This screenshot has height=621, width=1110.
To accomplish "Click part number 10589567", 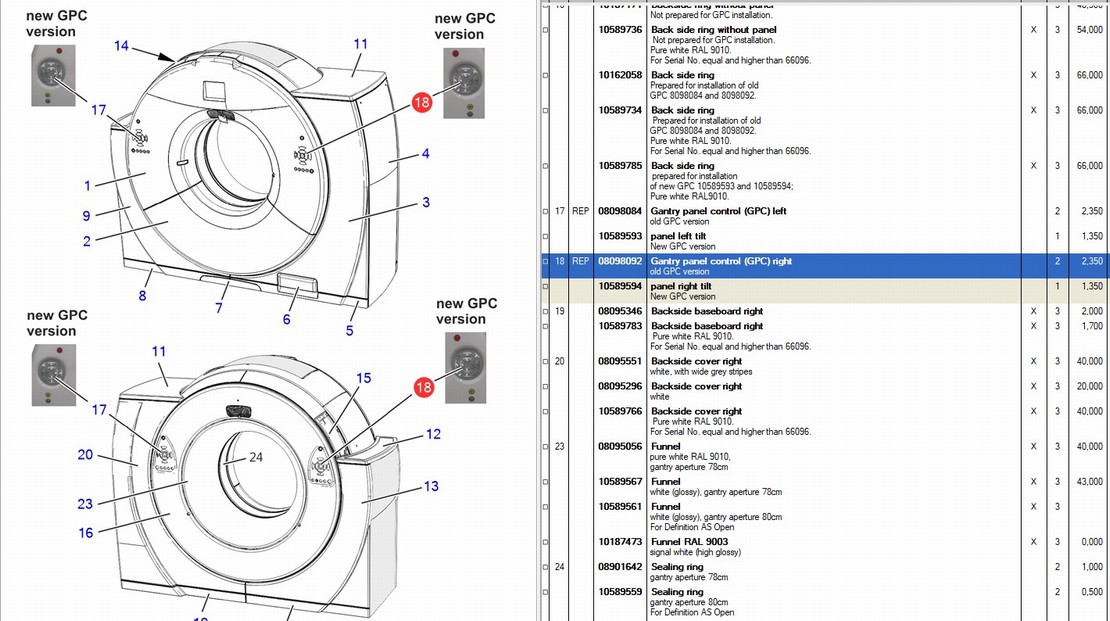I will coord(620,482).
